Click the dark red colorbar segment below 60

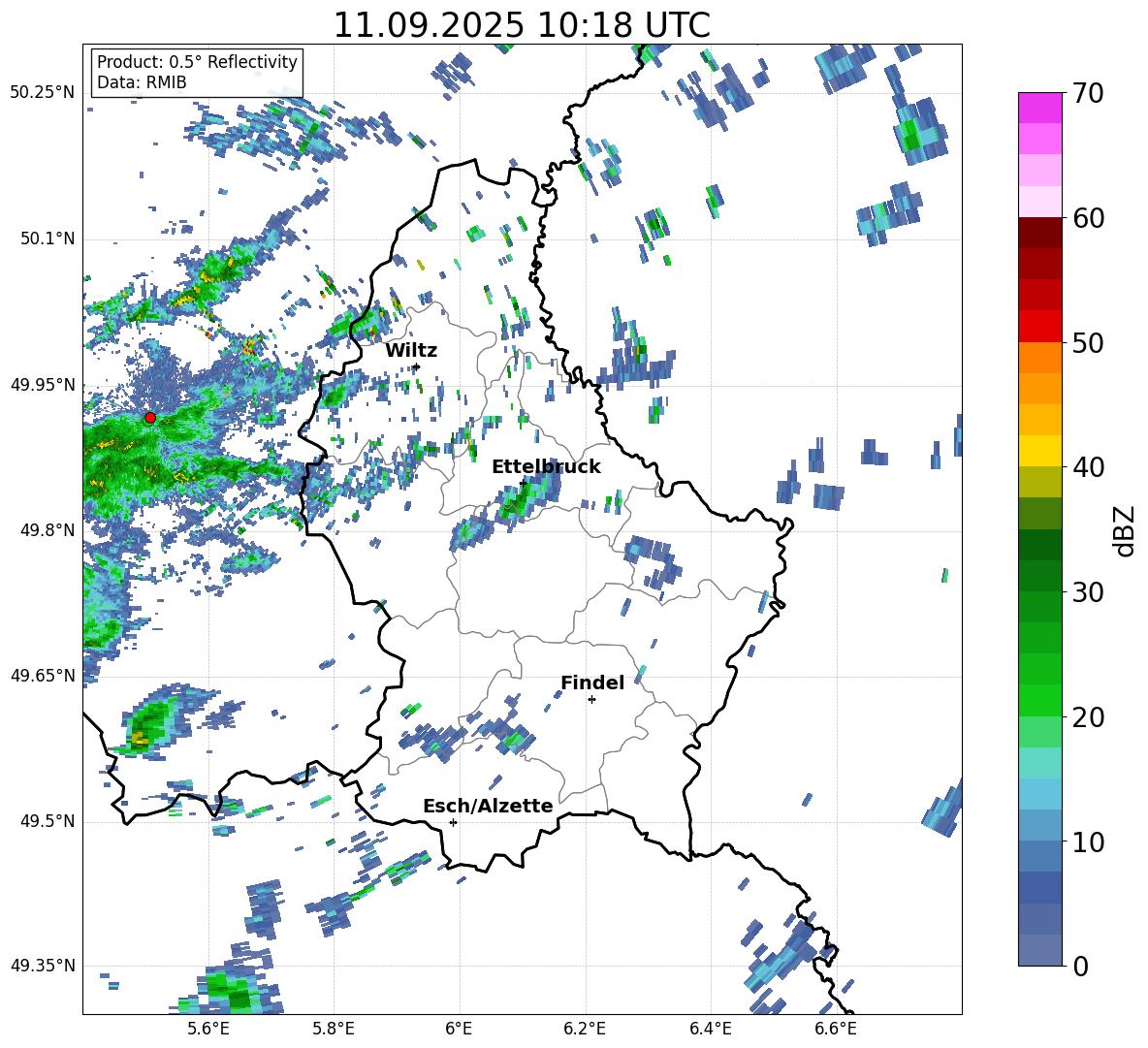pos(1040,233)
